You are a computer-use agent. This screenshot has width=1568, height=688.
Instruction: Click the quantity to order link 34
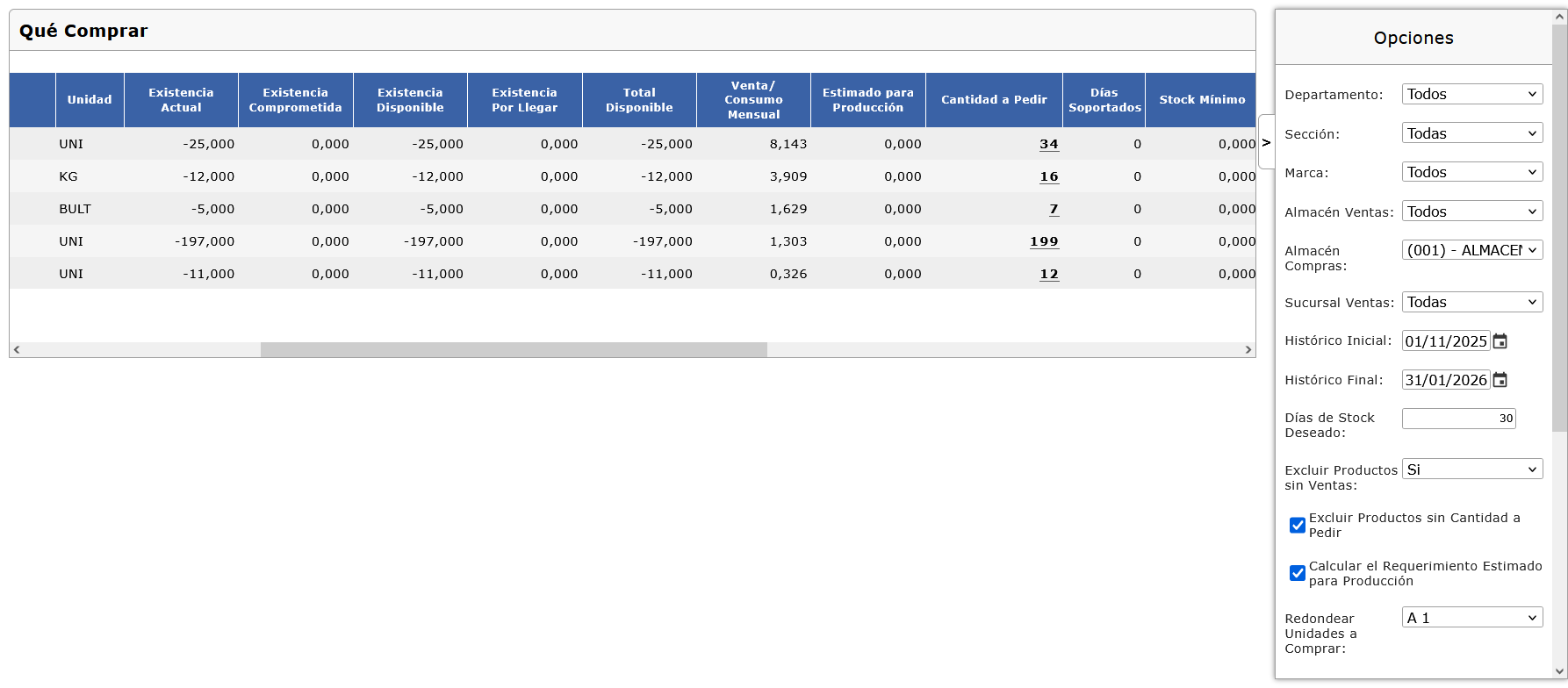click(x=1048, y=144)
